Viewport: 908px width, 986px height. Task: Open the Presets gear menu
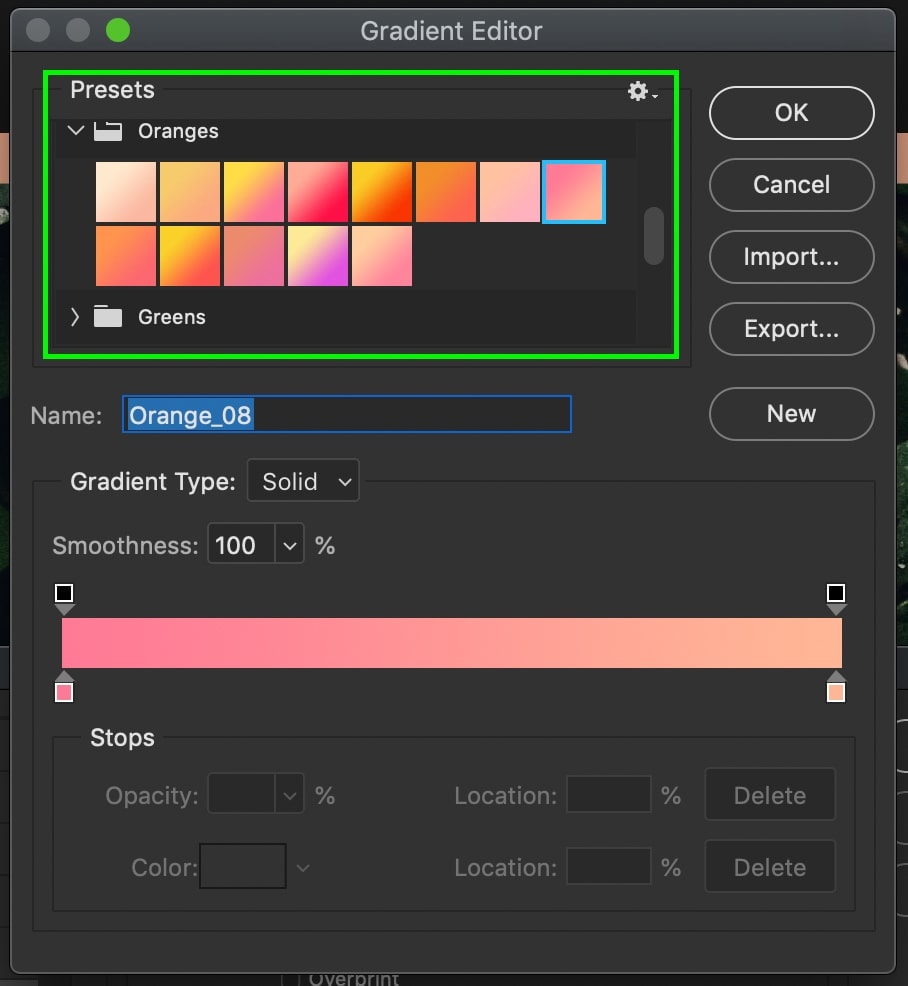click(x=642, y=92)
